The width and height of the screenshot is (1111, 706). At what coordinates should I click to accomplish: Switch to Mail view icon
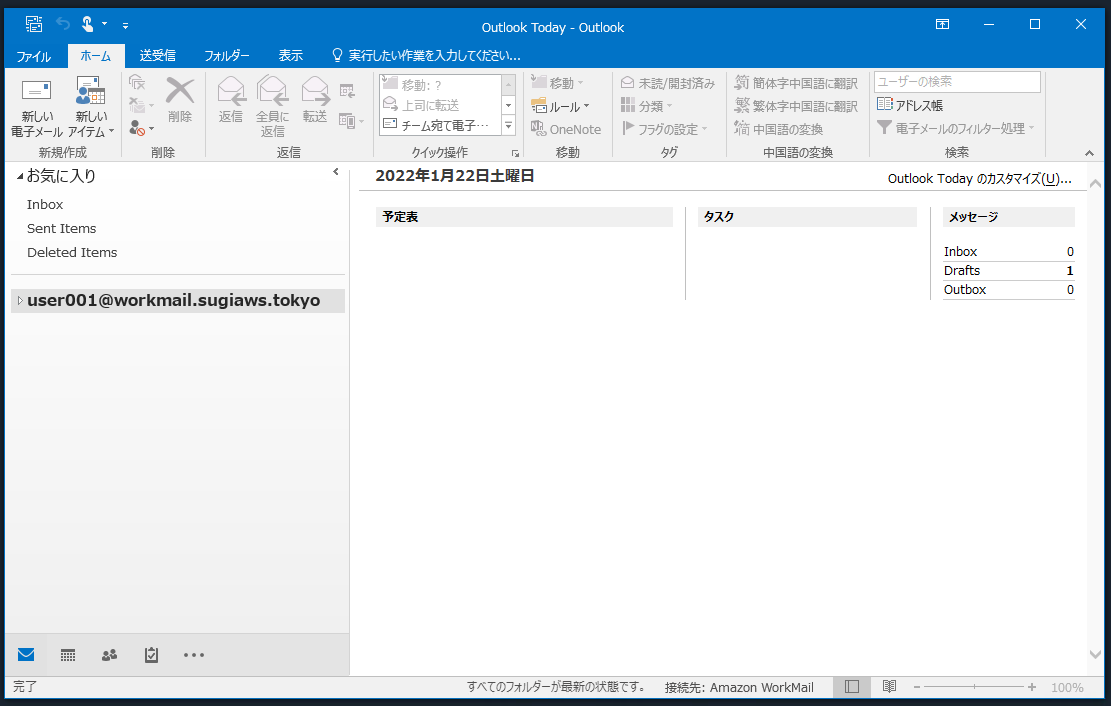point(26,655)
